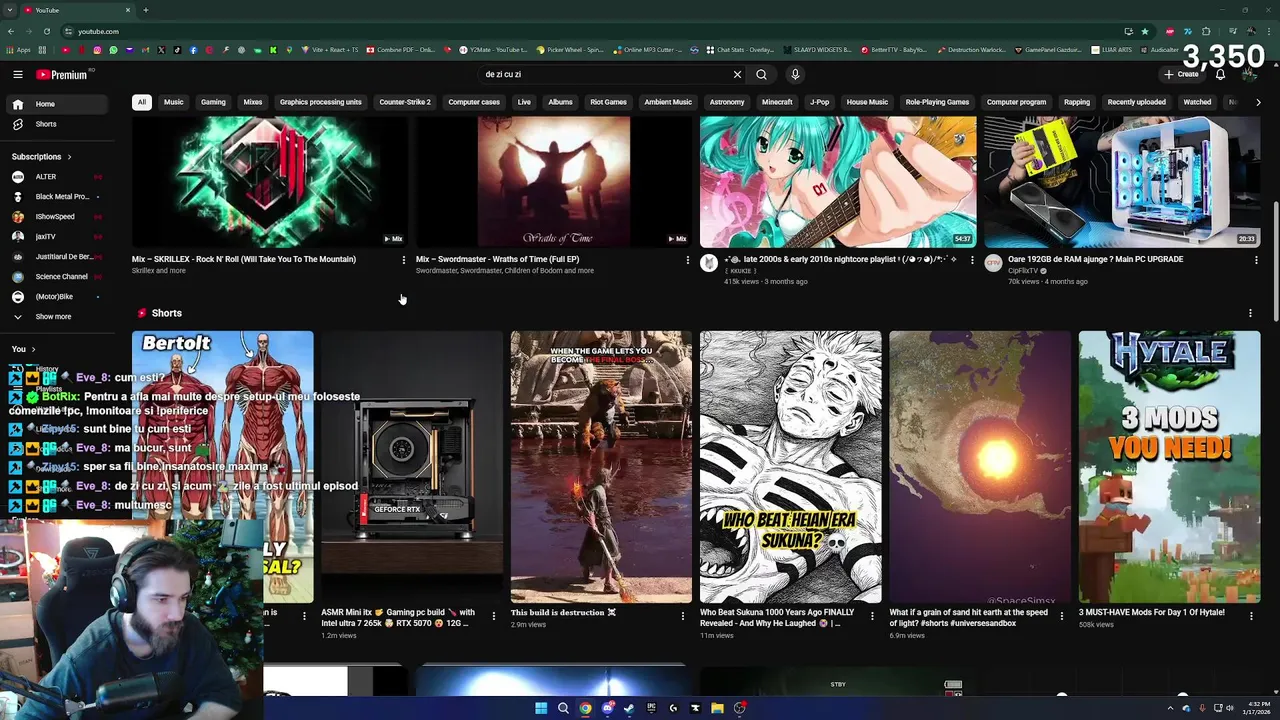Open the IShowSpeed subscription channel
Image resolution: width=1280 pixels, height=720 pixels.
tap(55, 217)
